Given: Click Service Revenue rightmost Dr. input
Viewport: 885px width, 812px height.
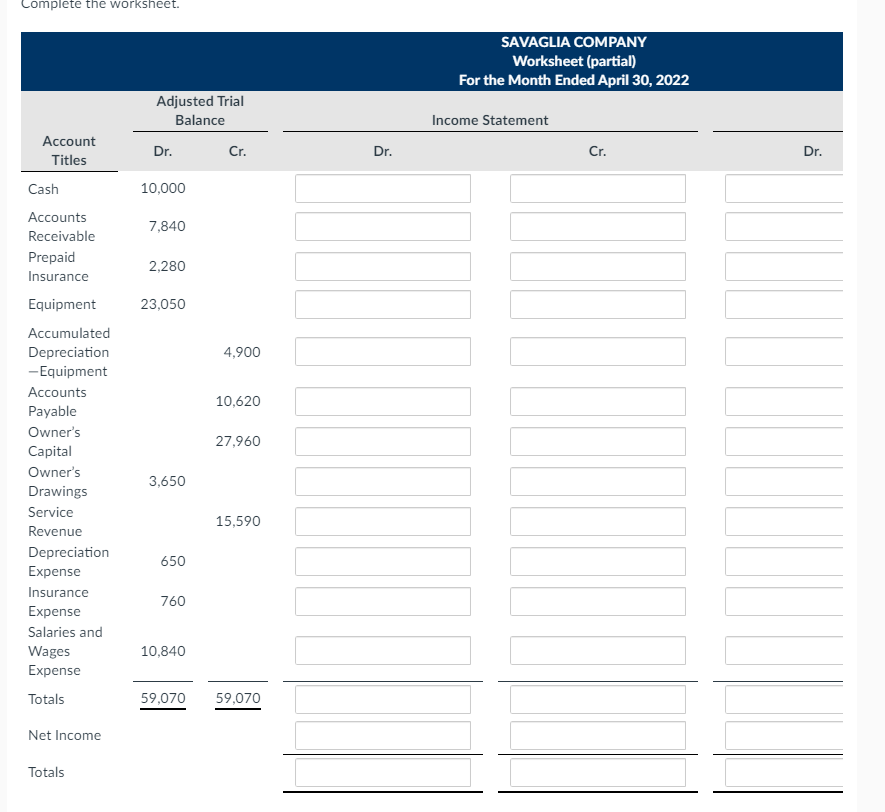Looking at the screenshot, I should tap(784, 521).
